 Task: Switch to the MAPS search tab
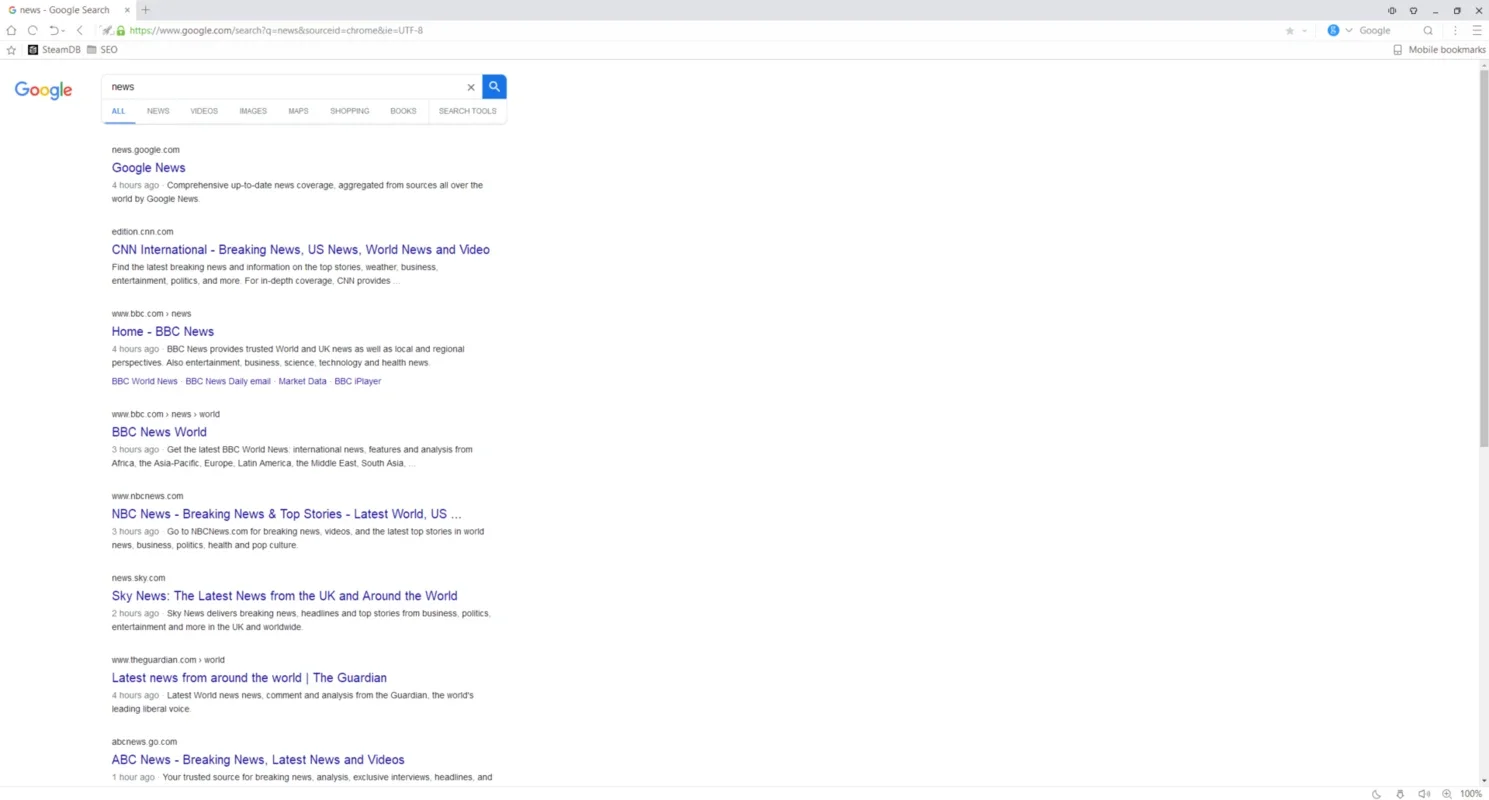coord(298,111)
